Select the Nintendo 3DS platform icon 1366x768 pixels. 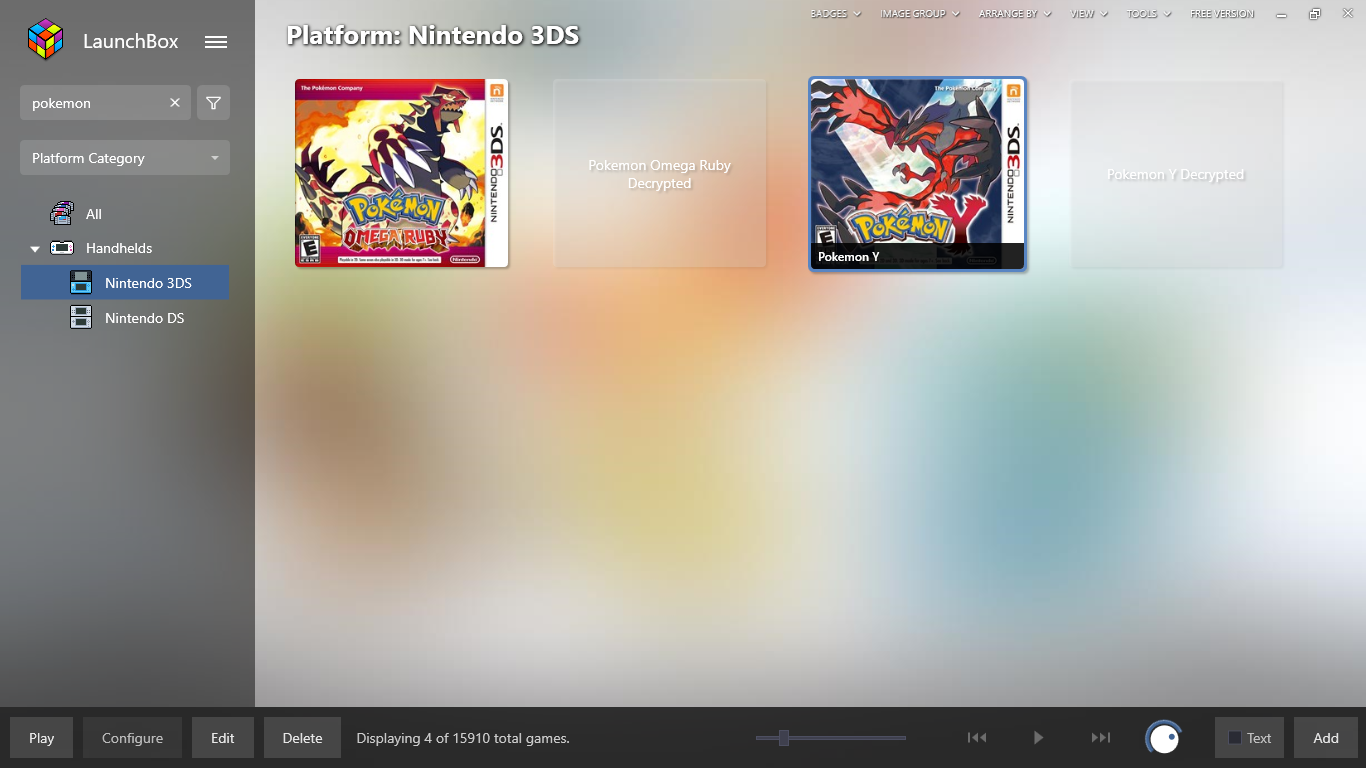pos(81,283)
